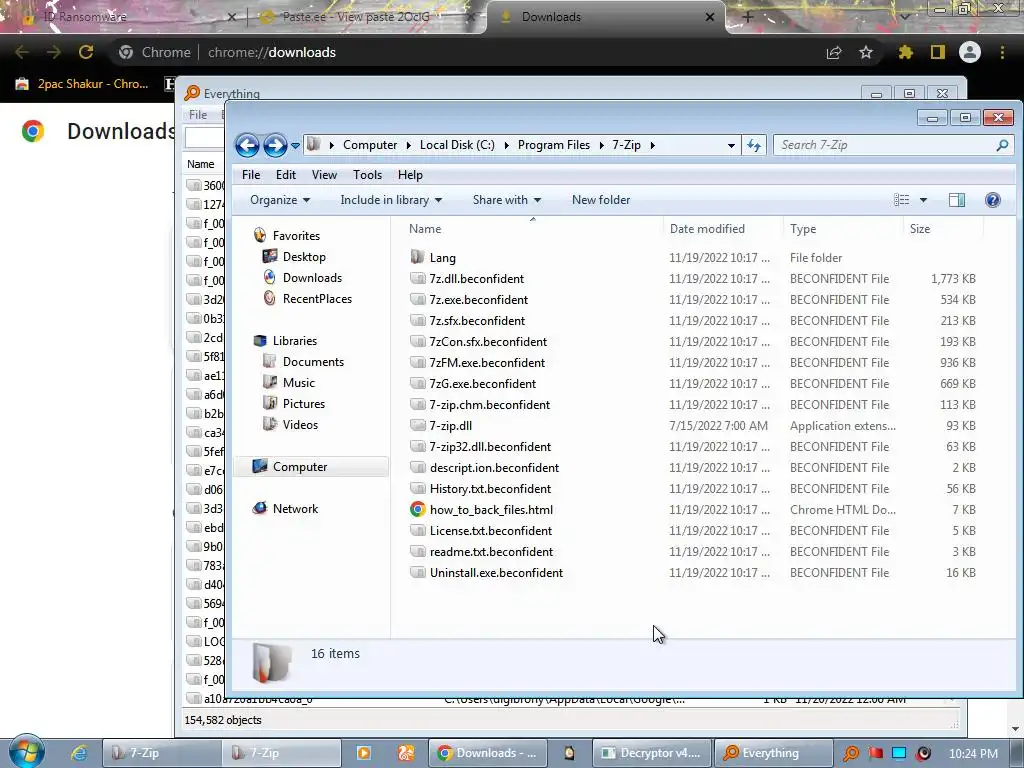Create a New folder
Viewport: 1024px width, 768px height.
click(601, 200)
